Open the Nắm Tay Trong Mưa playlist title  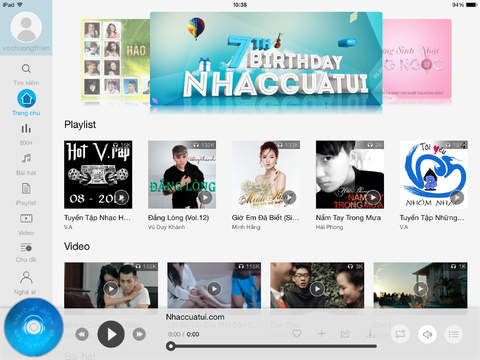[348, 218]
